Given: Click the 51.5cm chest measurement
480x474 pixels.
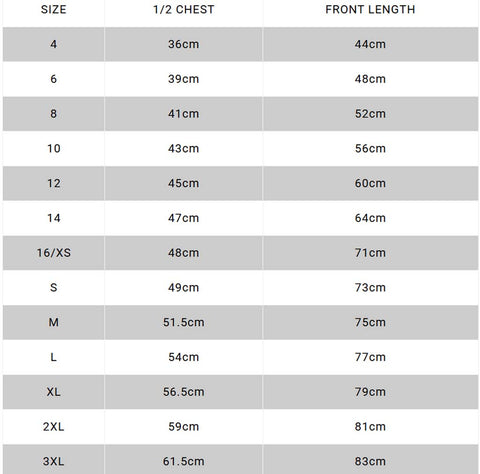Looking at the screenshot, I should [x=184, y=322].
